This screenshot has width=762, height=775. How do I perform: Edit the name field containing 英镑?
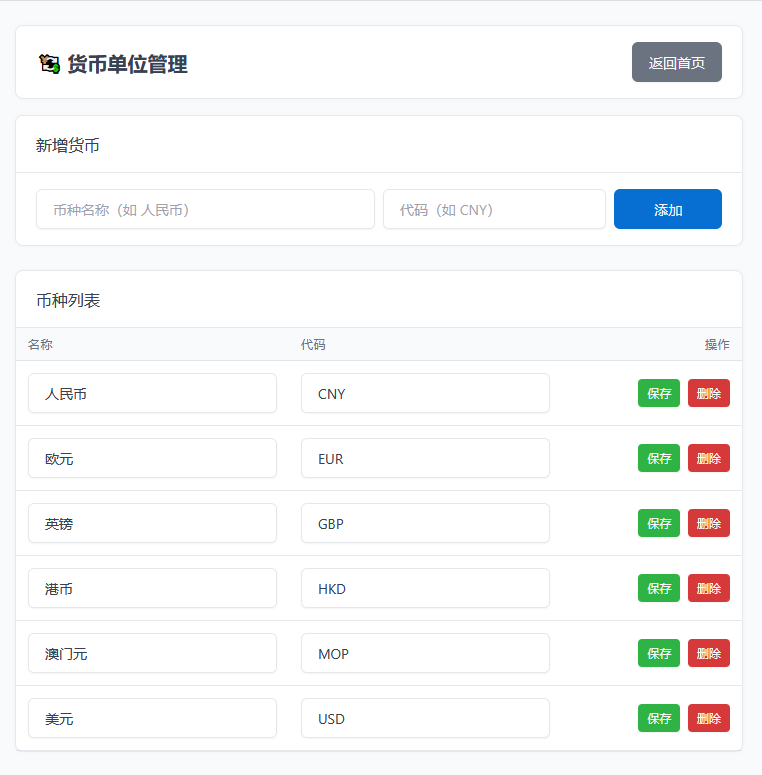[x=152, y=523]
